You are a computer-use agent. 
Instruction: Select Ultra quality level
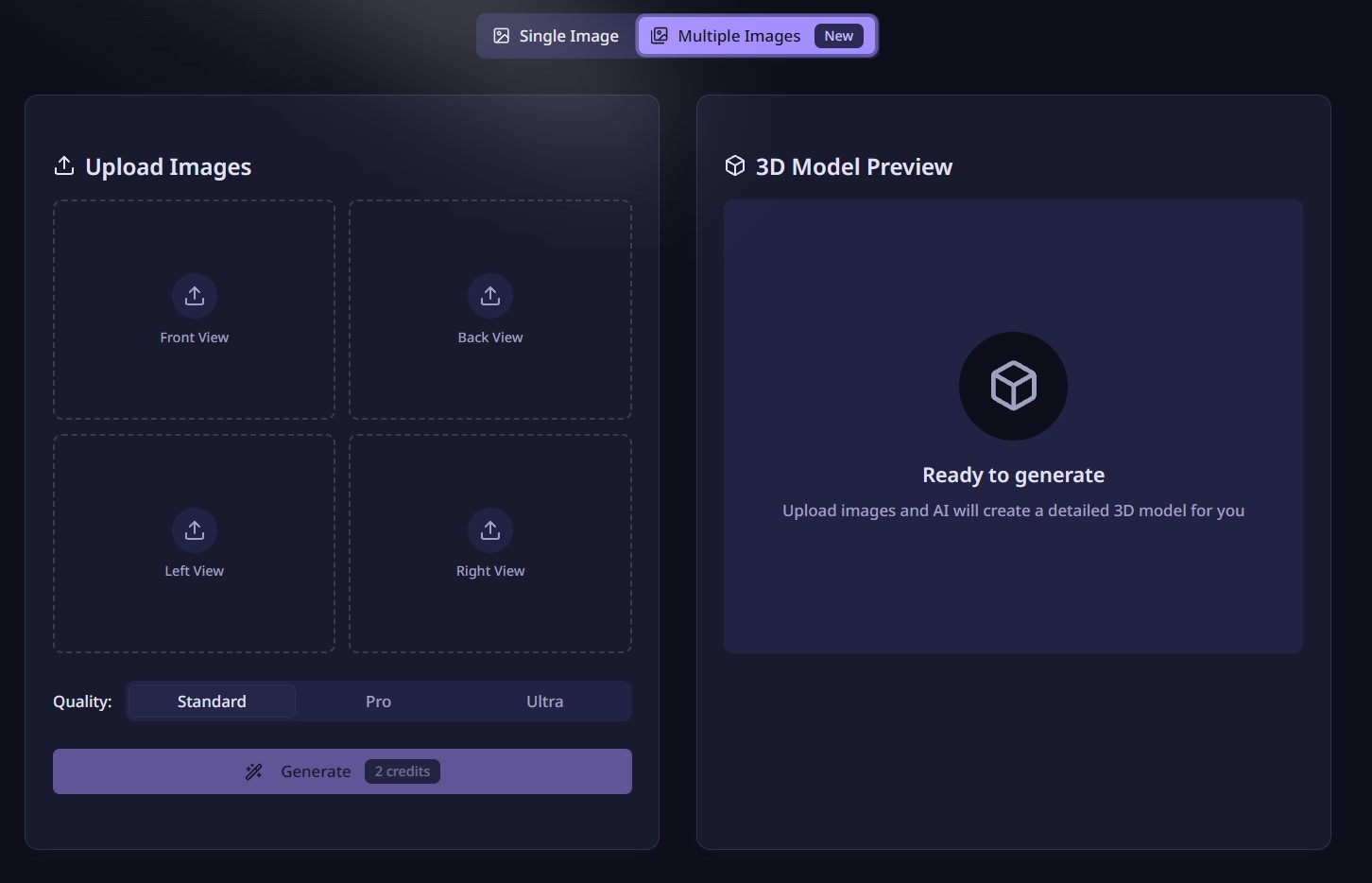pos(544,701)
